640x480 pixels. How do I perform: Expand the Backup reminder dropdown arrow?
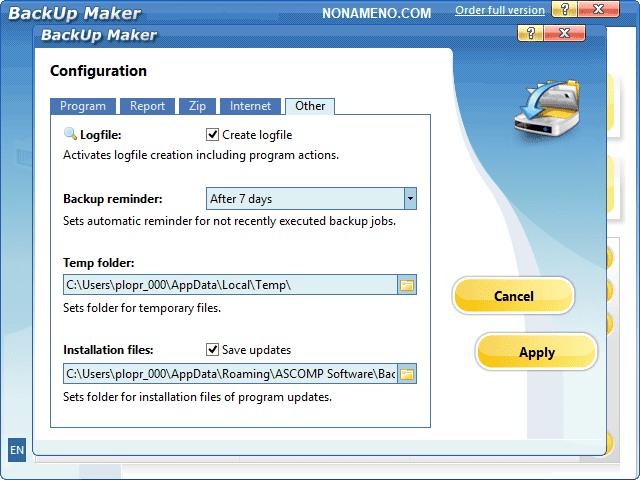coord(409,199)
